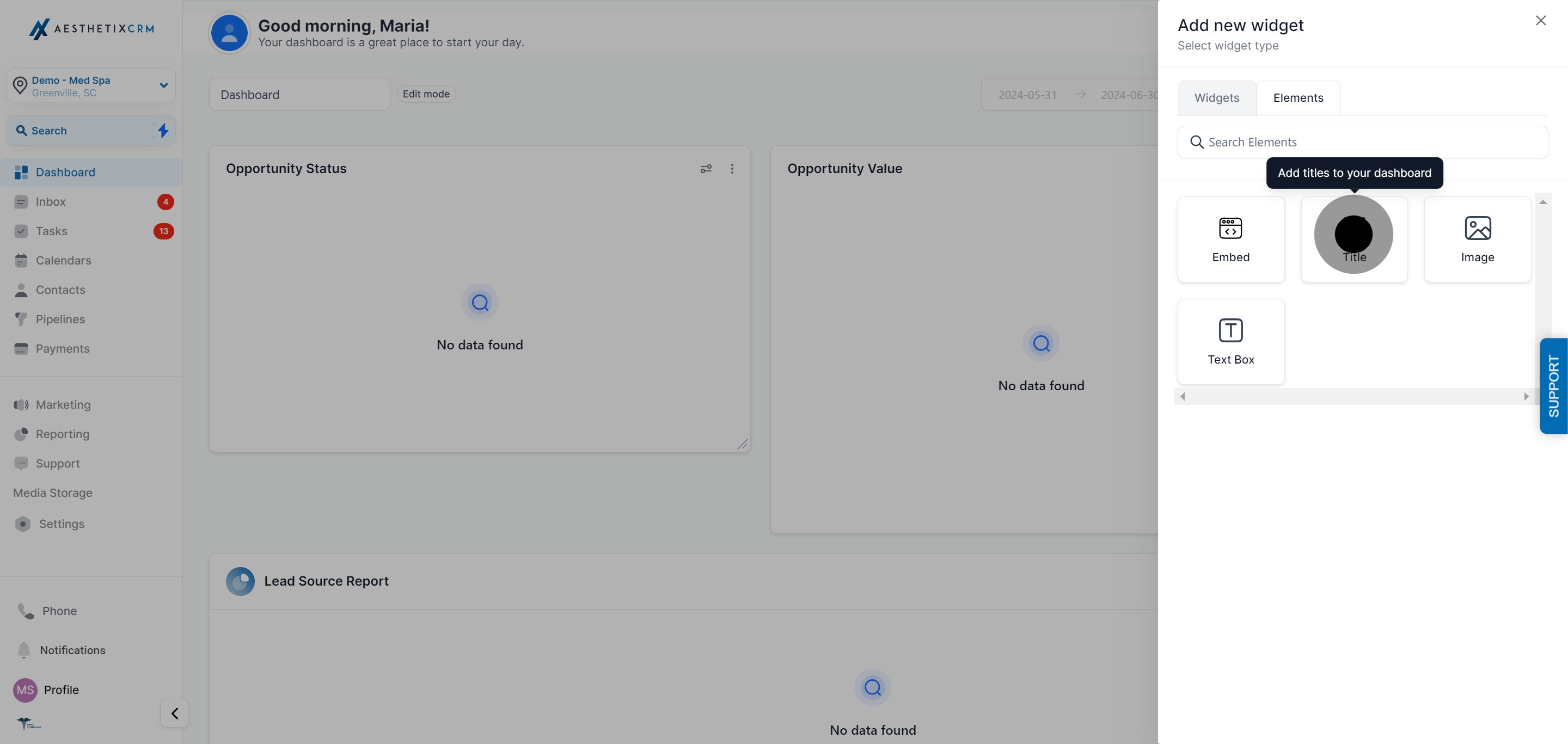Viewport: 1568px width, 744px height.
Task: Add a Title element
Action: [1355, 239]
